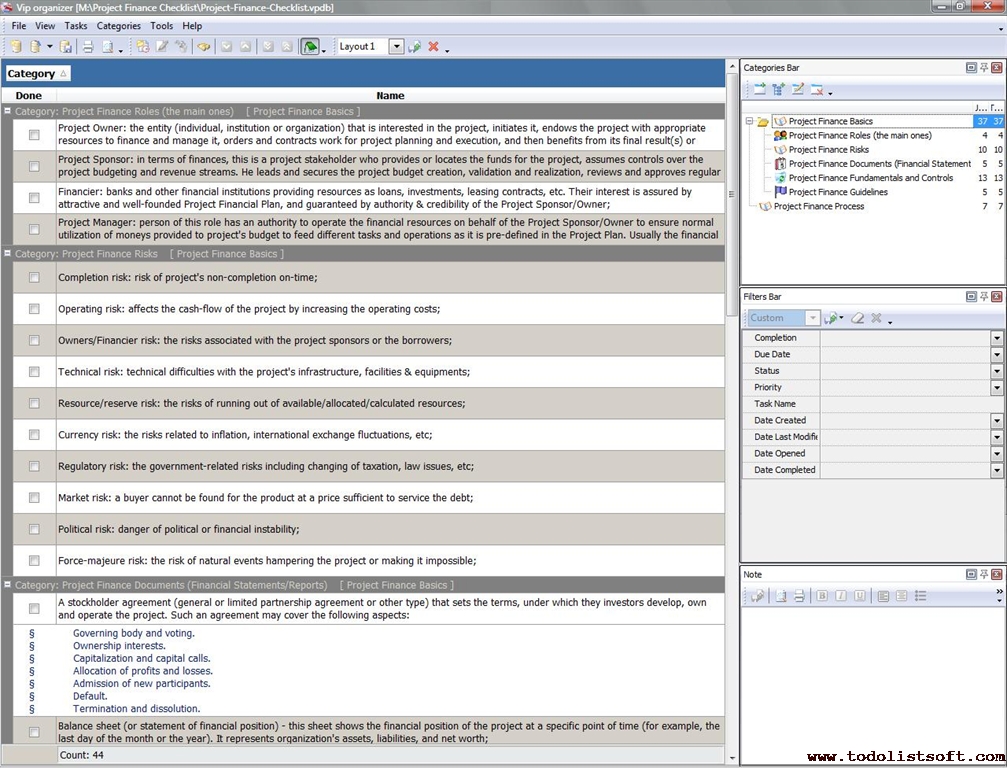The image size is (1007, 768).
Task: Click the add subcategory icon in Categories Bar
Action: coord(779,90)
